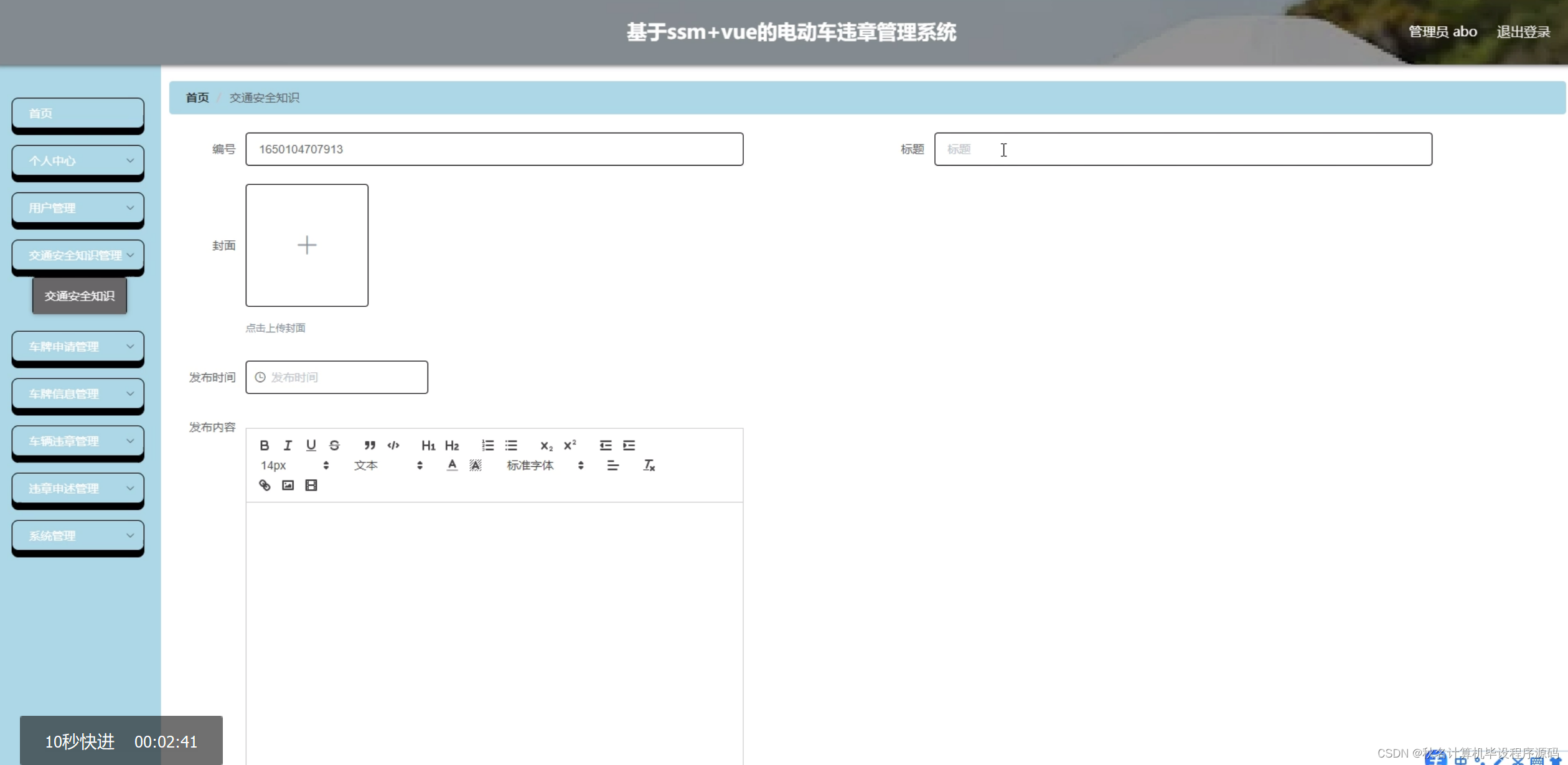Screen dimensions: 1568x765
Task: Apply underline formatting in the editor
Action: (x=311, y=445)
